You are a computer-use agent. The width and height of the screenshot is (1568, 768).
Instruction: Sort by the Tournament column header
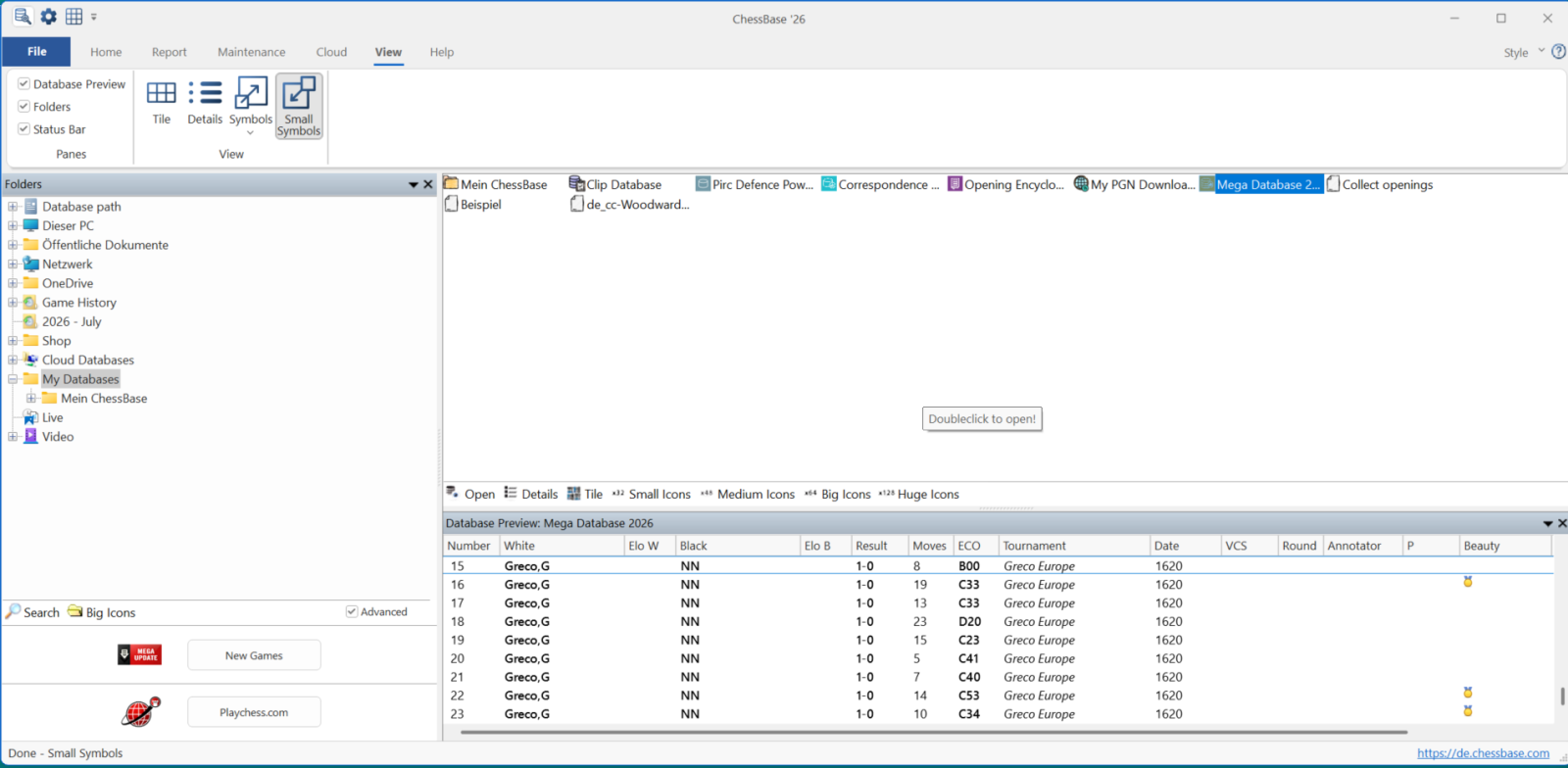pyautogui.click(x=1074, y=546)
